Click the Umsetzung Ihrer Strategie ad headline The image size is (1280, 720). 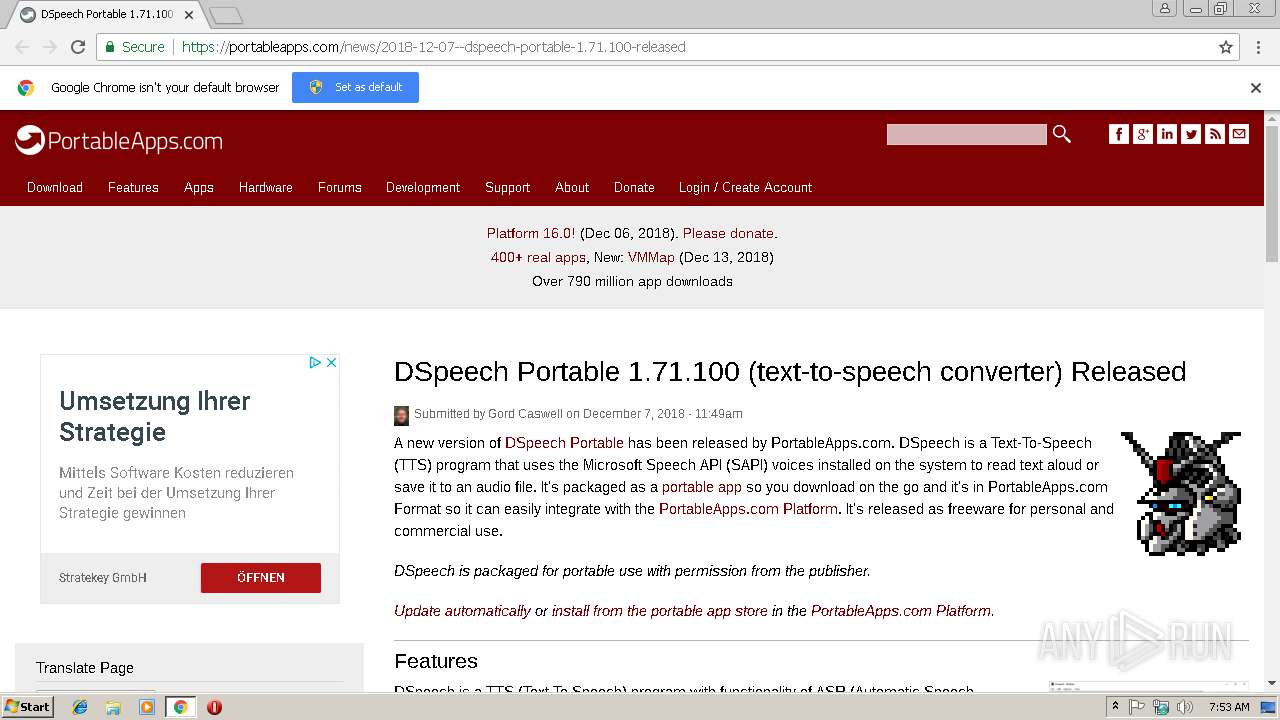(155, 417)
